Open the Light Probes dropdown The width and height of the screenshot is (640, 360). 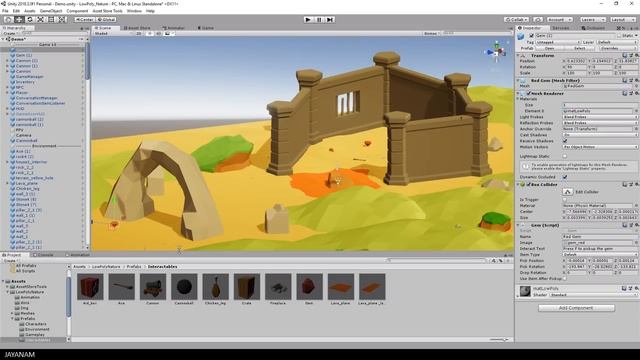[x=600, y=117]
